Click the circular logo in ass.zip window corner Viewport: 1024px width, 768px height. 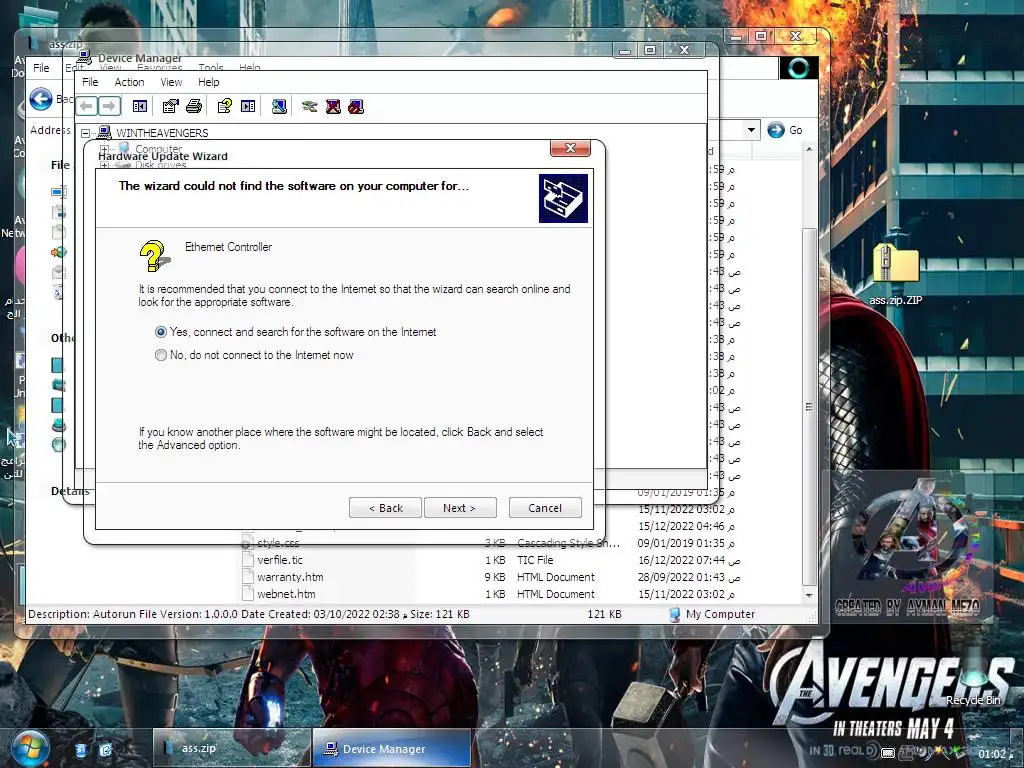[798, 68]
